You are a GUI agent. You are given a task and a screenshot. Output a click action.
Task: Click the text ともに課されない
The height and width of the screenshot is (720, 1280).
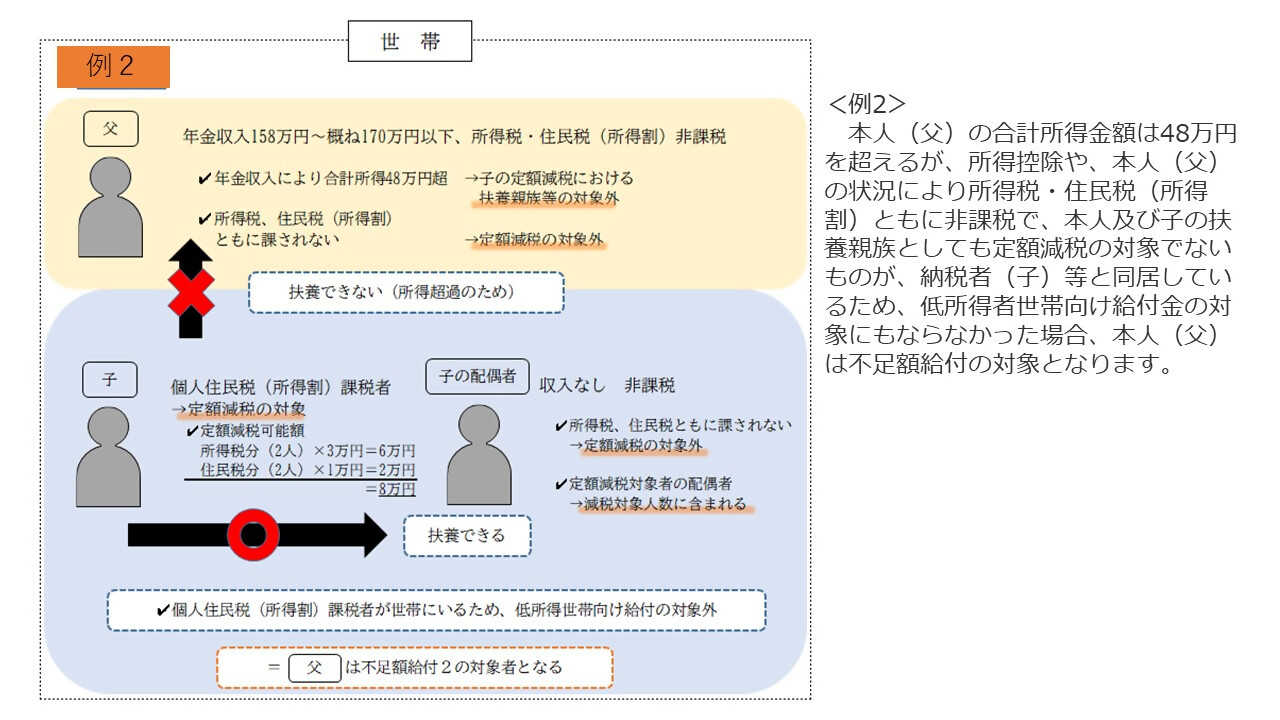tap(278, 239)
